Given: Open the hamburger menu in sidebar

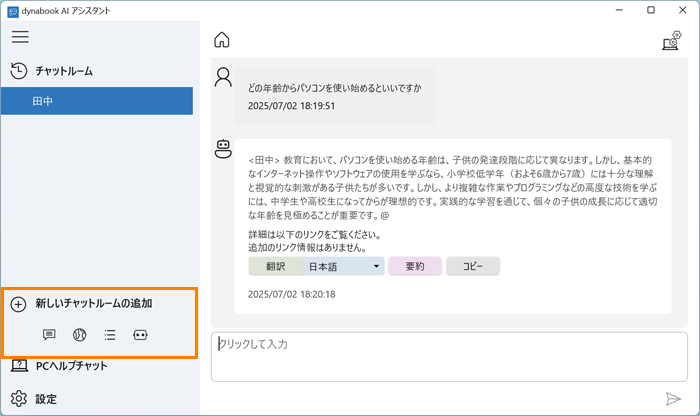Looking at the screenshot, I should click(x=20, y=37).
